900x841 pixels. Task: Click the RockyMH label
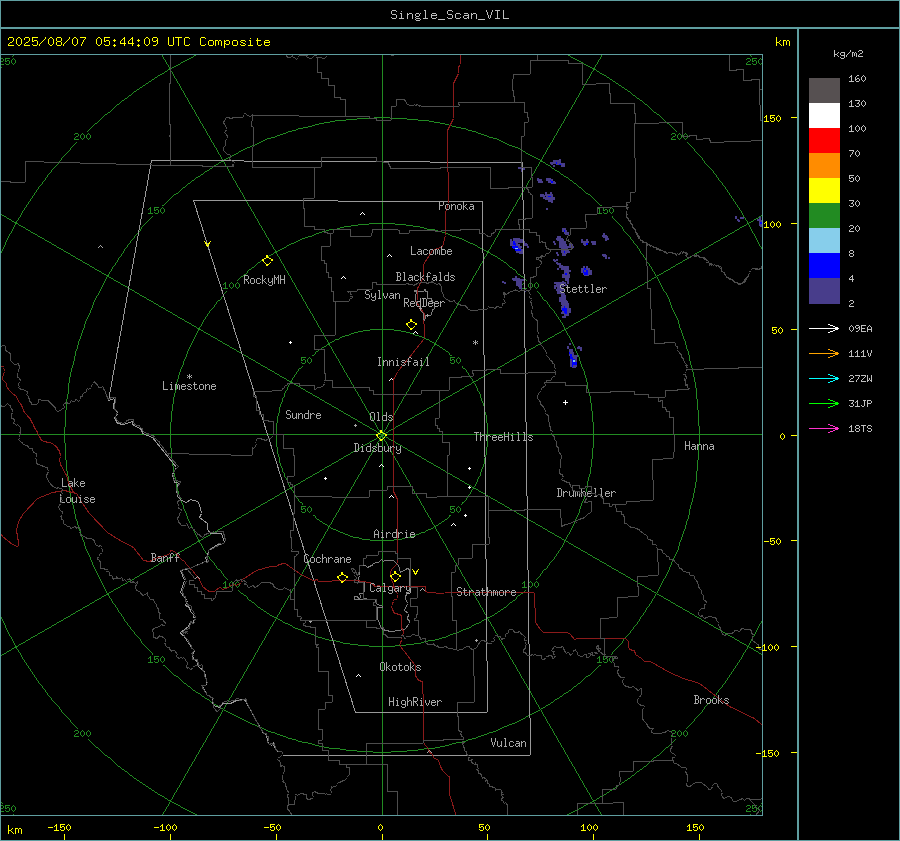(264, 280)
